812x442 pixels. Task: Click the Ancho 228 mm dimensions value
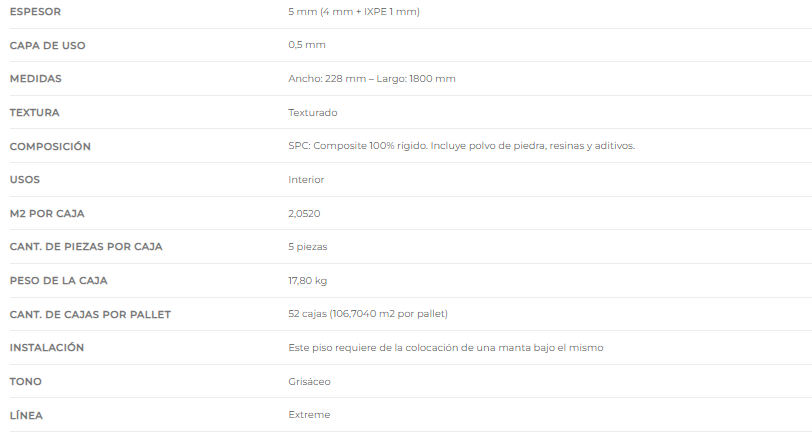372,79
